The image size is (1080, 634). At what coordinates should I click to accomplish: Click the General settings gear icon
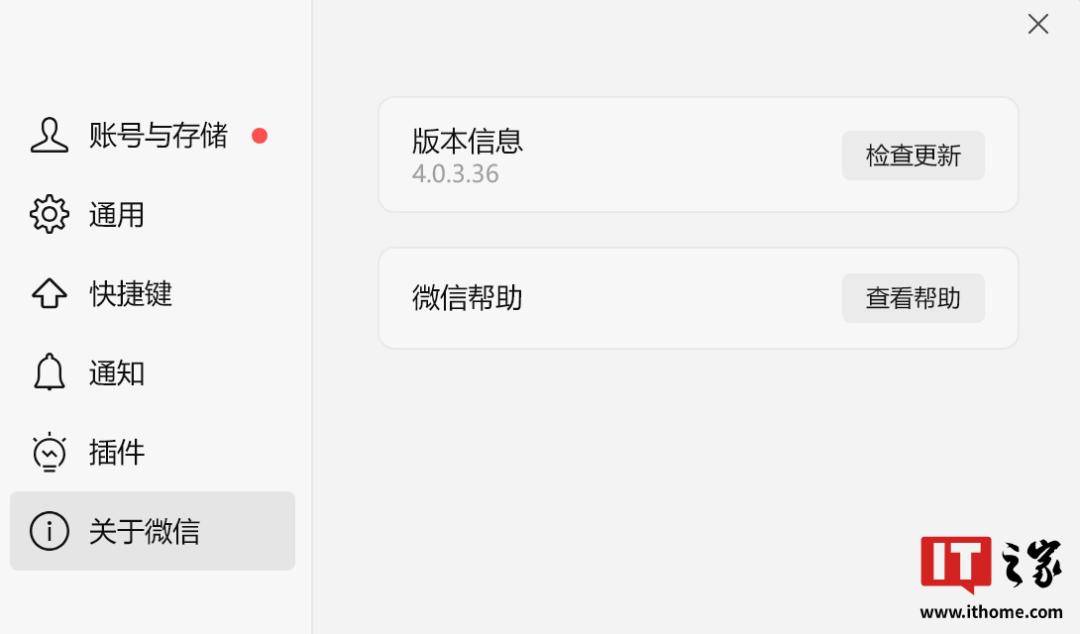click(49, 215)
